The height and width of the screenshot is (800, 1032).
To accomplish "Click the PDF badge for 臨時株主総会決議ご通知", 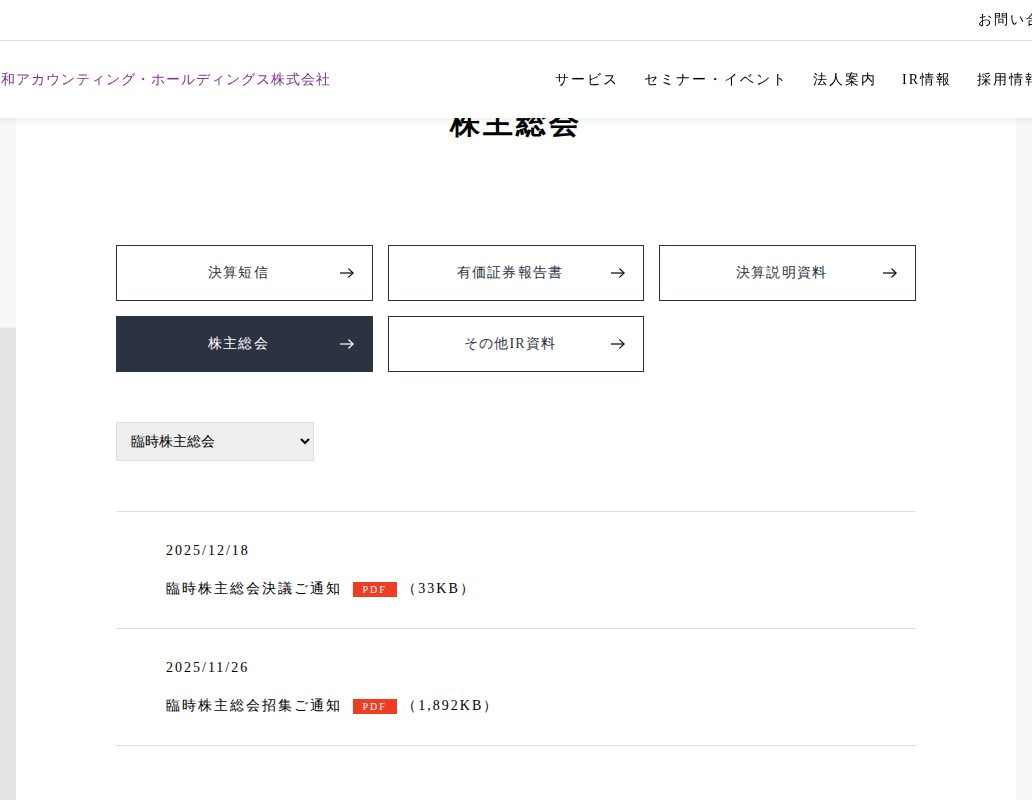I will coord(374,589).
